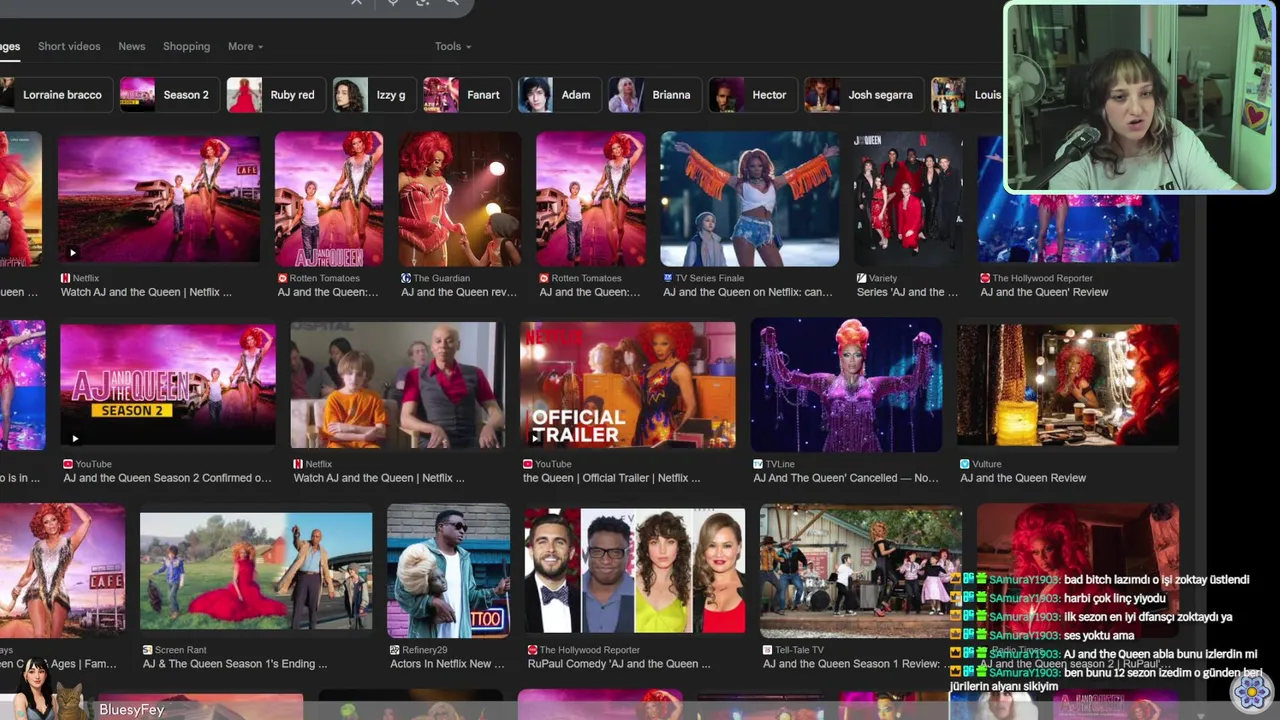Screen dimensions: 1280x720
Task: Open 'AJ and the Queen rev...' Guardian link
Action: (458, 292)
